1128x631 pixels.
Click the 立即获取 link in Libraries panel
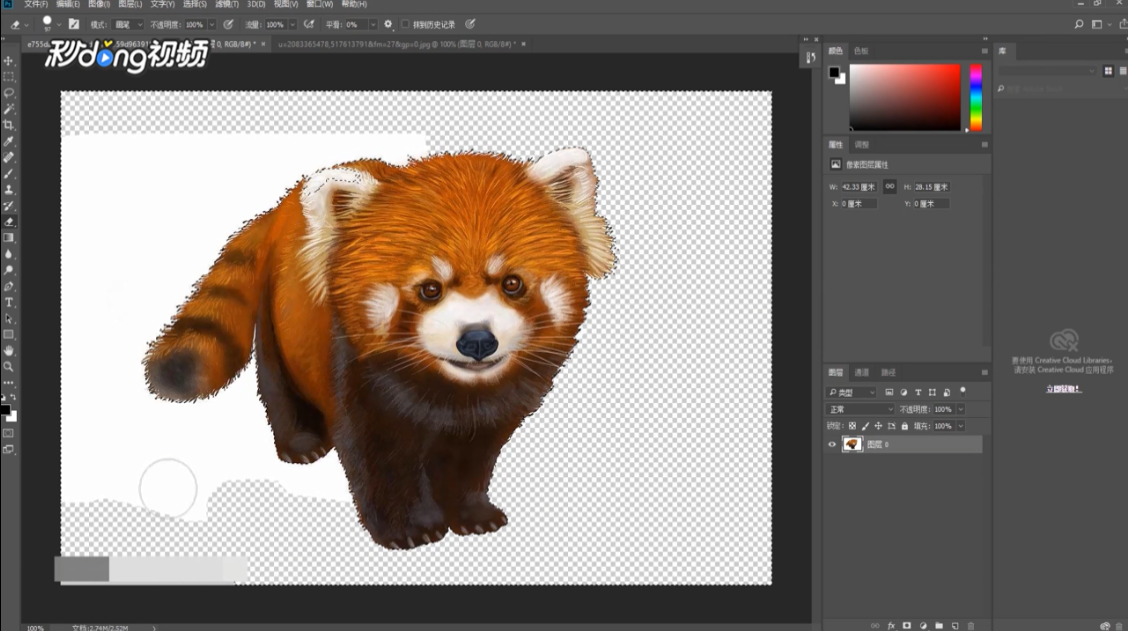(1064, 389)
